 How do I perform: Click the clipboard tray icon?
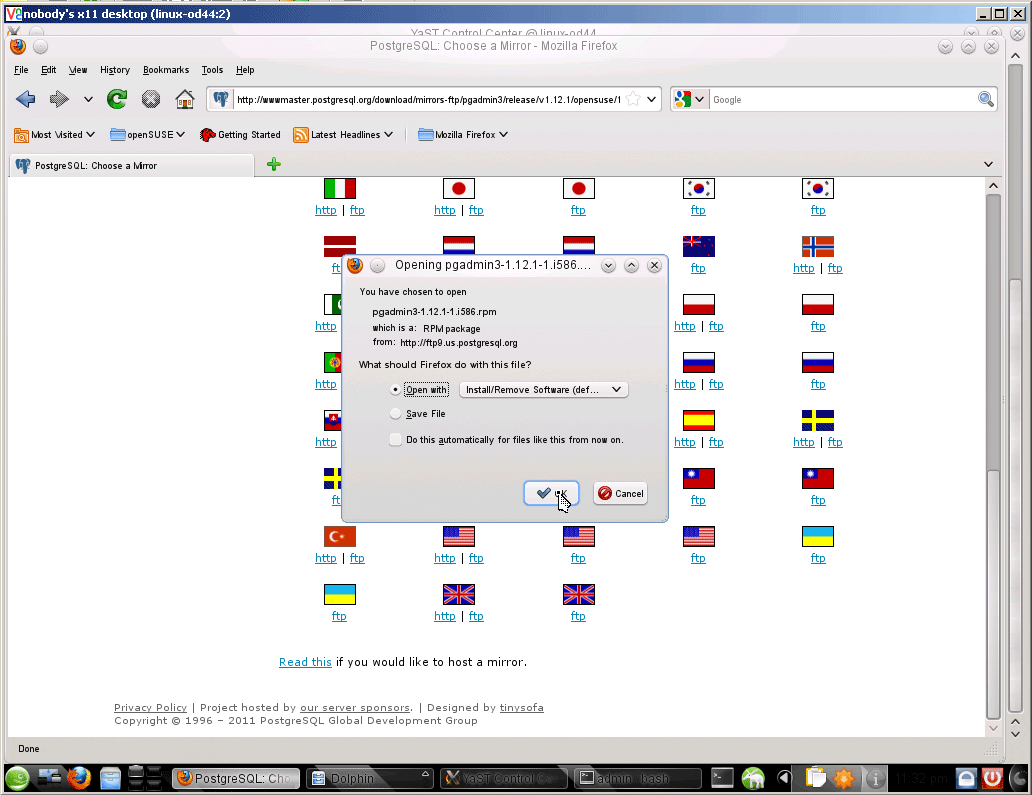pyautogui.click(x=815, y=779)
